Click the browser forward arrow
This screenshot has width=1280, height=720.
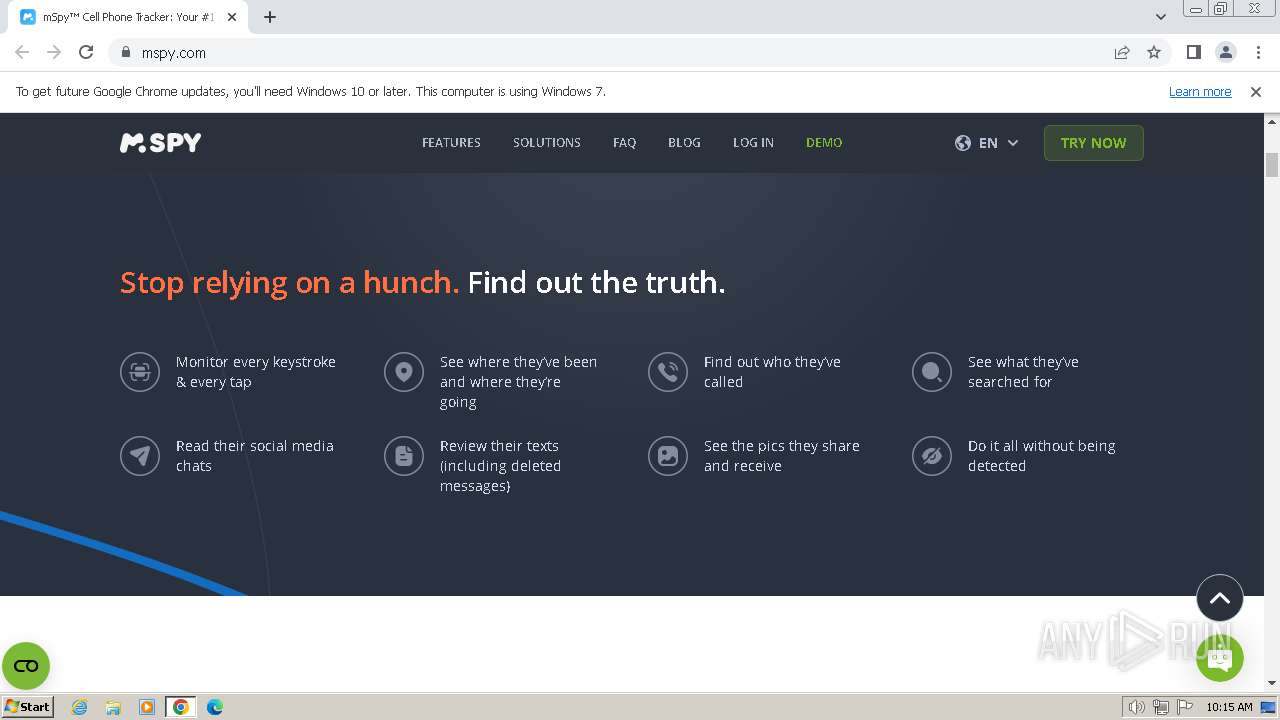click(x=54, y=52)
